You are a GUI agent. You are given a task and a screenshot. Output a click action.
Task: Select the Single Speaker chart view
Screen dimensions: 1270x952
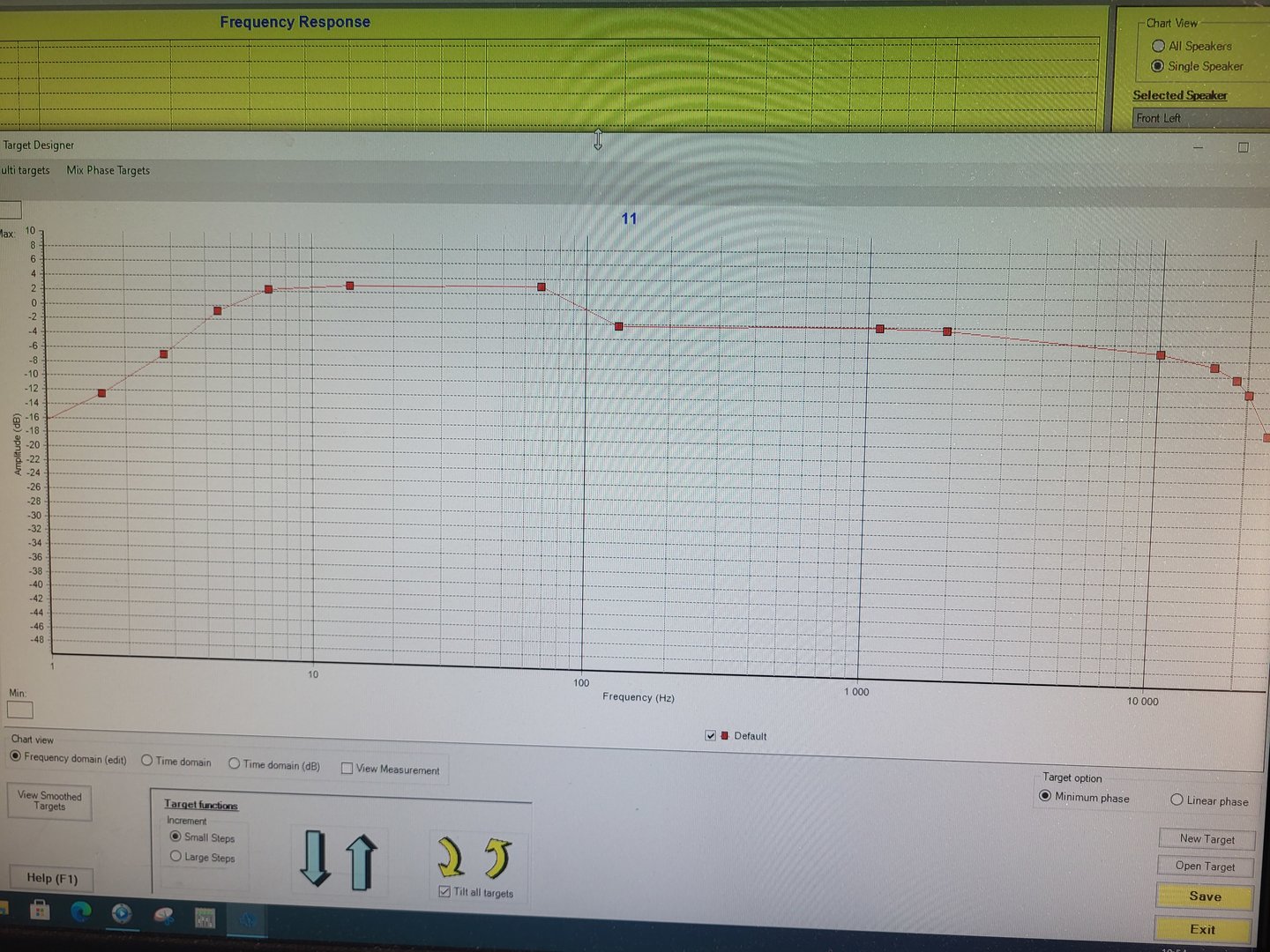click(x=1157, y=66)
